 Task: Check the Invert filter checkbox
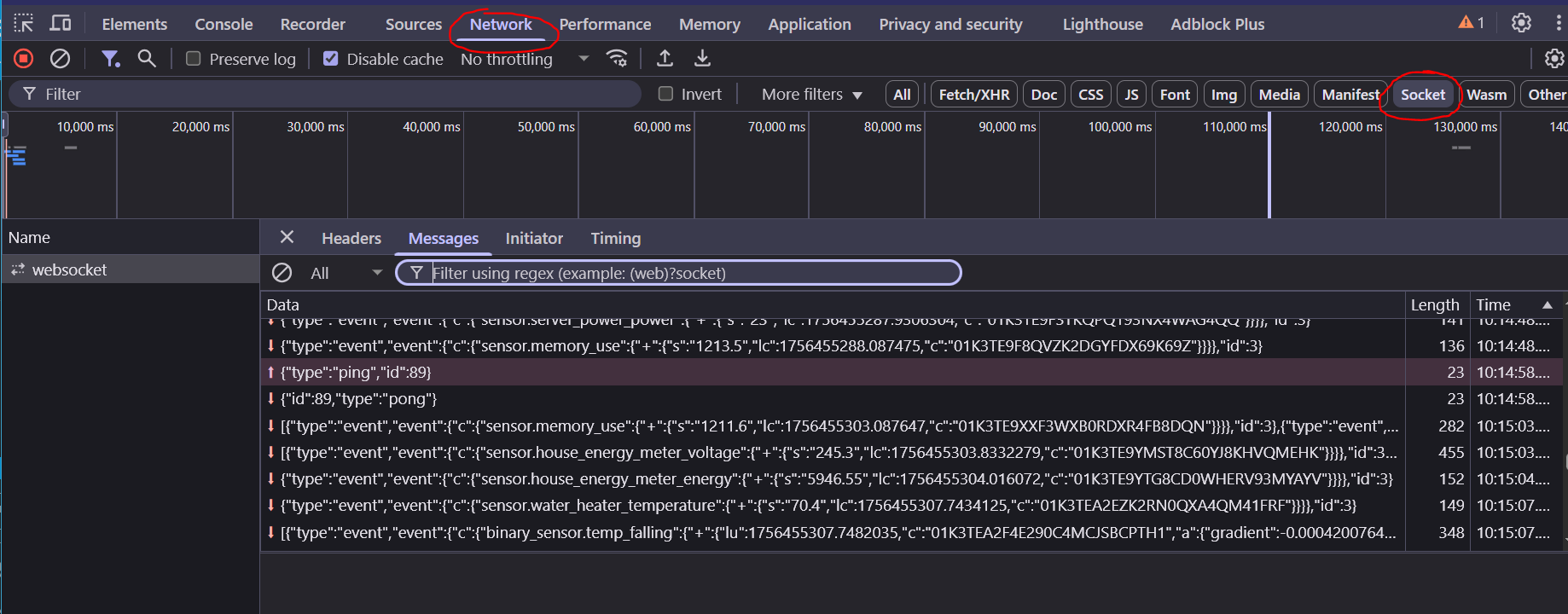[666, 94]
